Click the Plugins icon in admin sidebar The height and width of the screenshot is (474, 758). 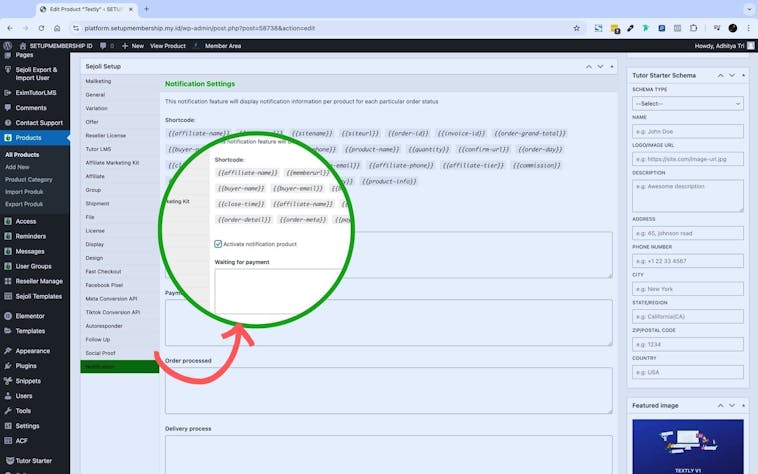tap(8, 366)
